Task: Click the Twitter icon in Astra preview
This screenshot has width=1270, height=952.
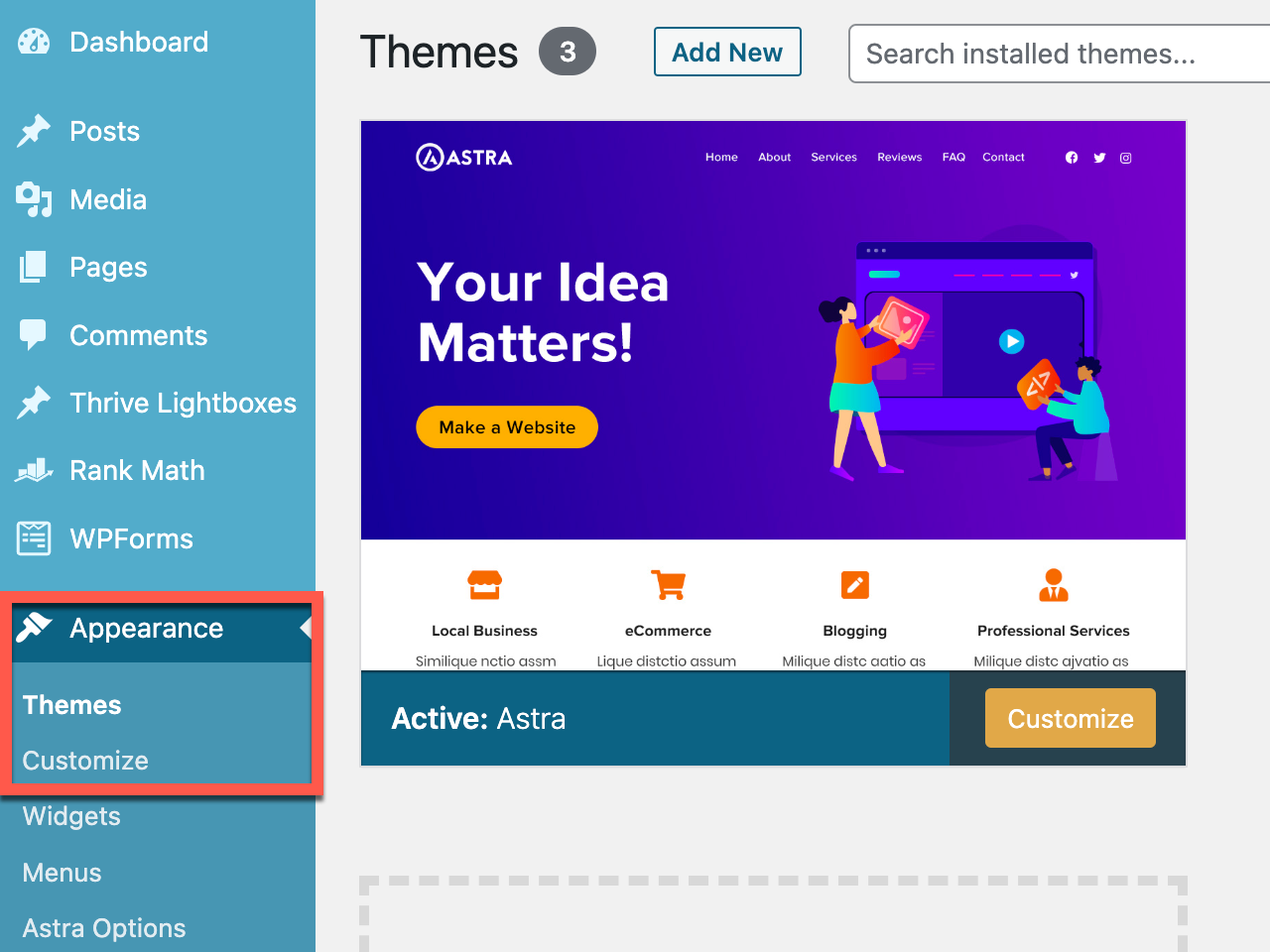Action: 1099,158
